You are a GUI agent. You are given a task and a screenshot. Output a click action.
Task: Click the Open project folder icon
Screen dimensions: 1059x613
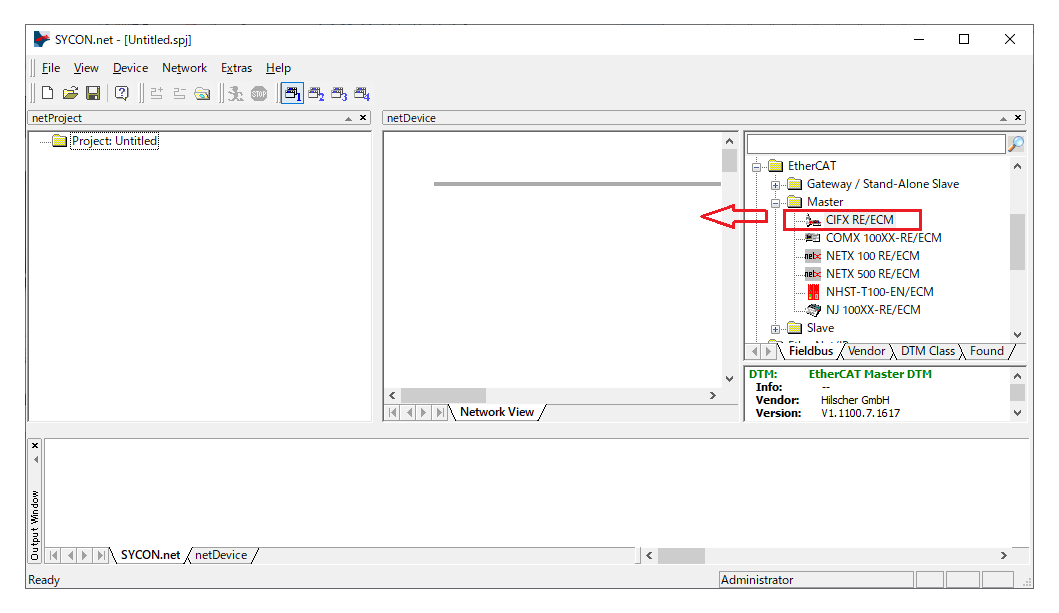click(x=70, y=93)
